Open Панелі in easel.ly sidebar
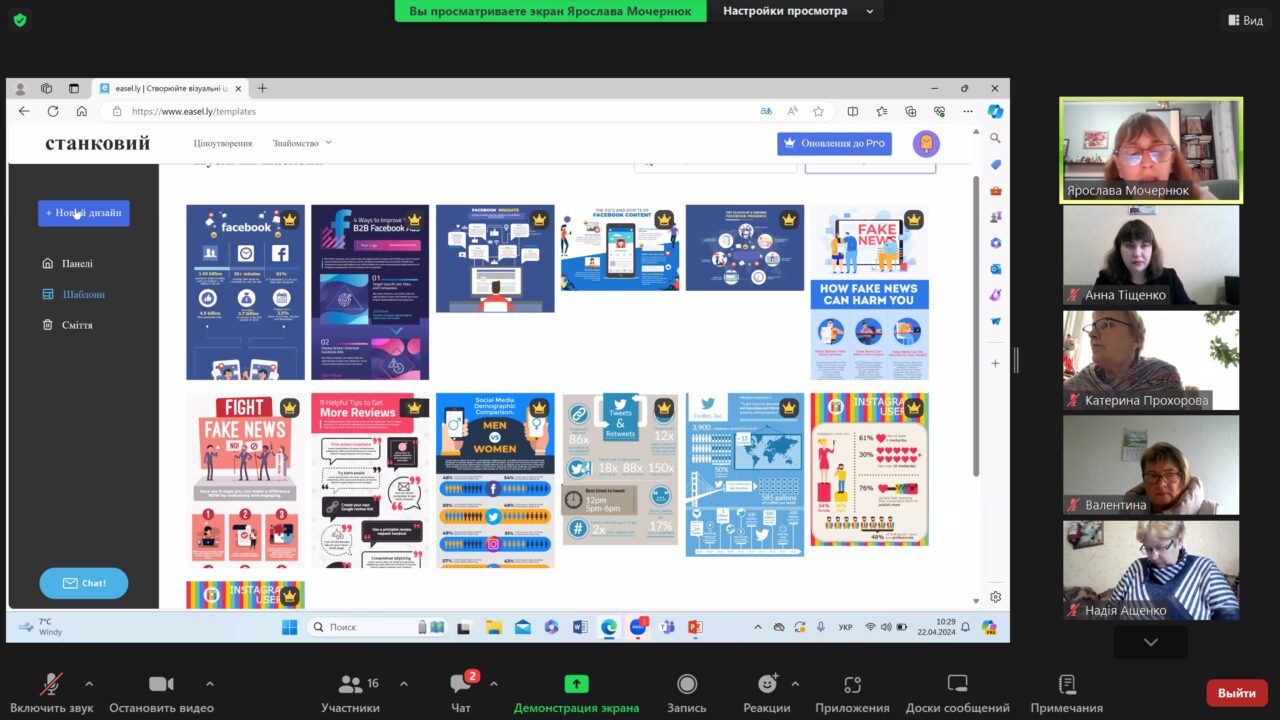The height and width of the screenshot is (720, 1280). (x=68, y=264)
